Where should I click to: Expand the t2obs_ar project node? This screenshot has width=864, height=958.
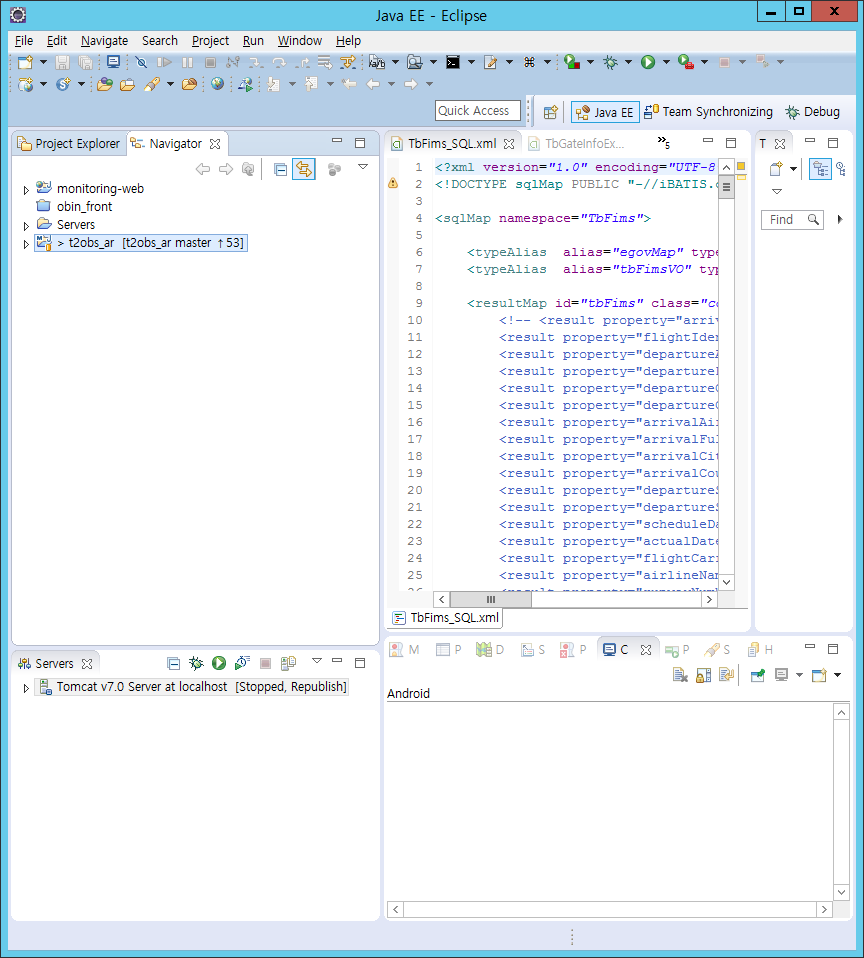pyautogui.click(x=26, y=244)
